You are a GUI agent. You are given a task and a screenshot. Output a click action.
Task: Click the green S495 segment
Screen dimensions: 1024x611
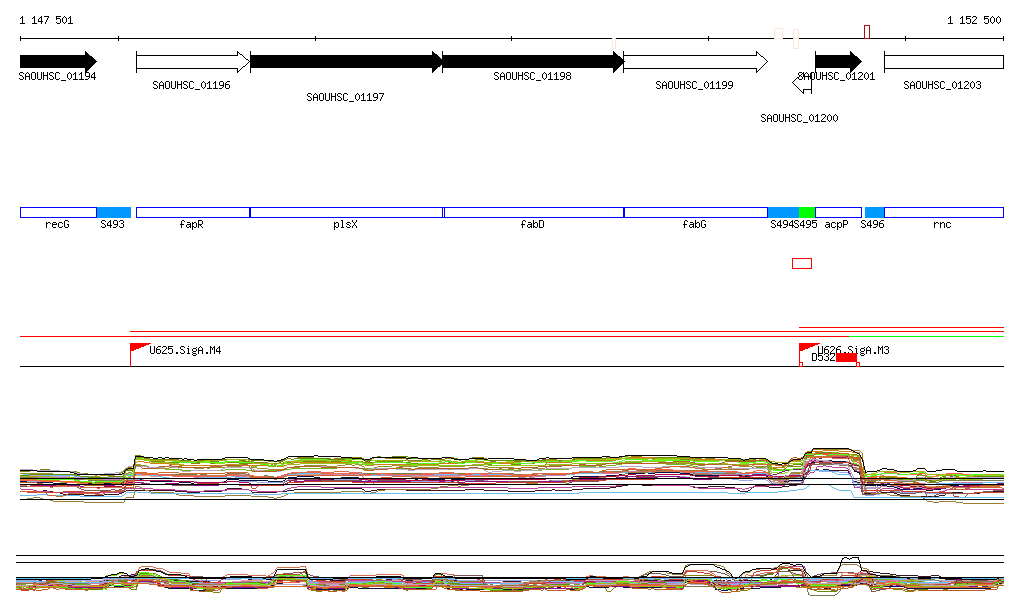[807, 212]
